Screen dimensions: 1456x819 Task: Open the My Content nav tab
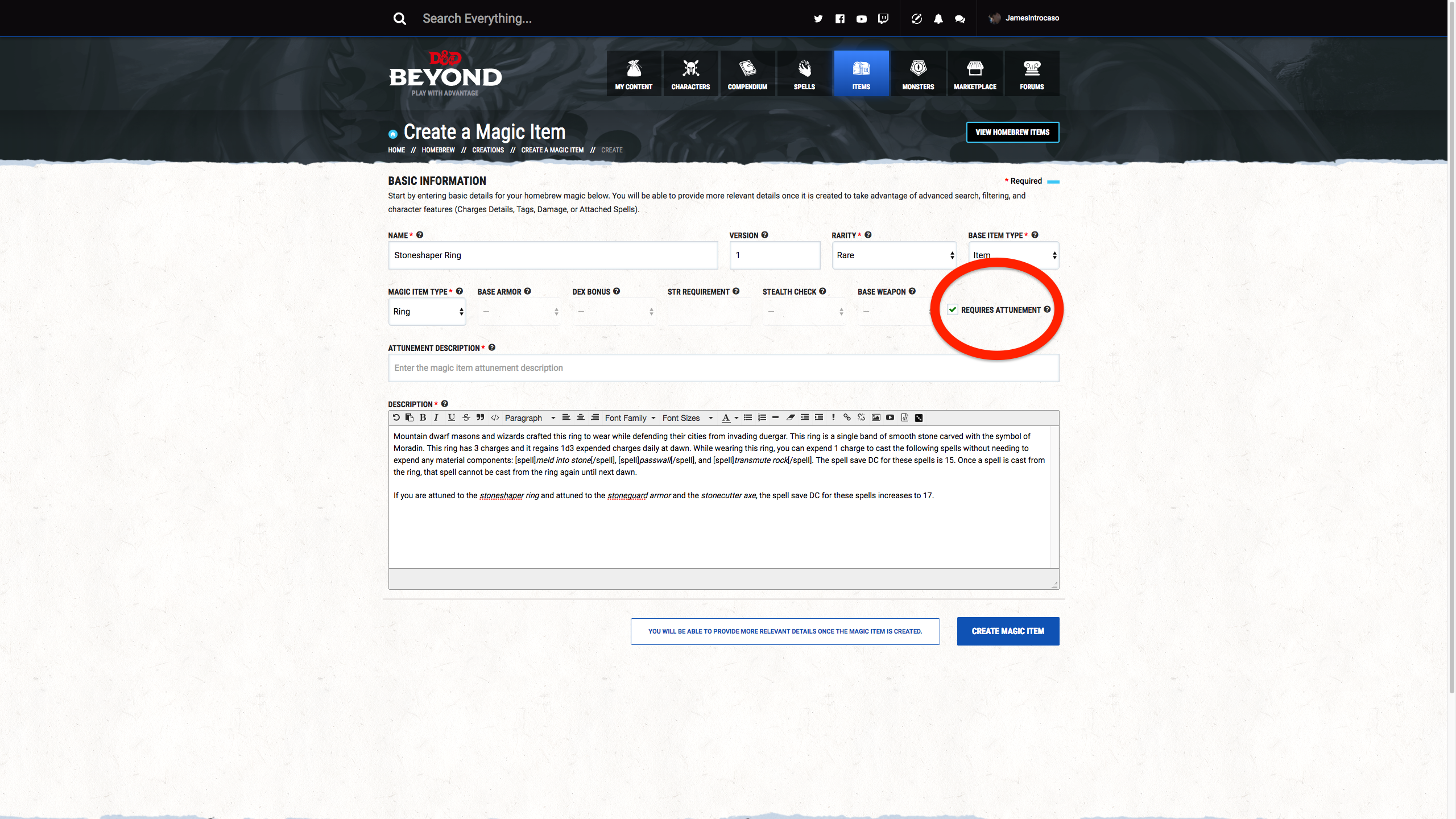tap(634, 73)
